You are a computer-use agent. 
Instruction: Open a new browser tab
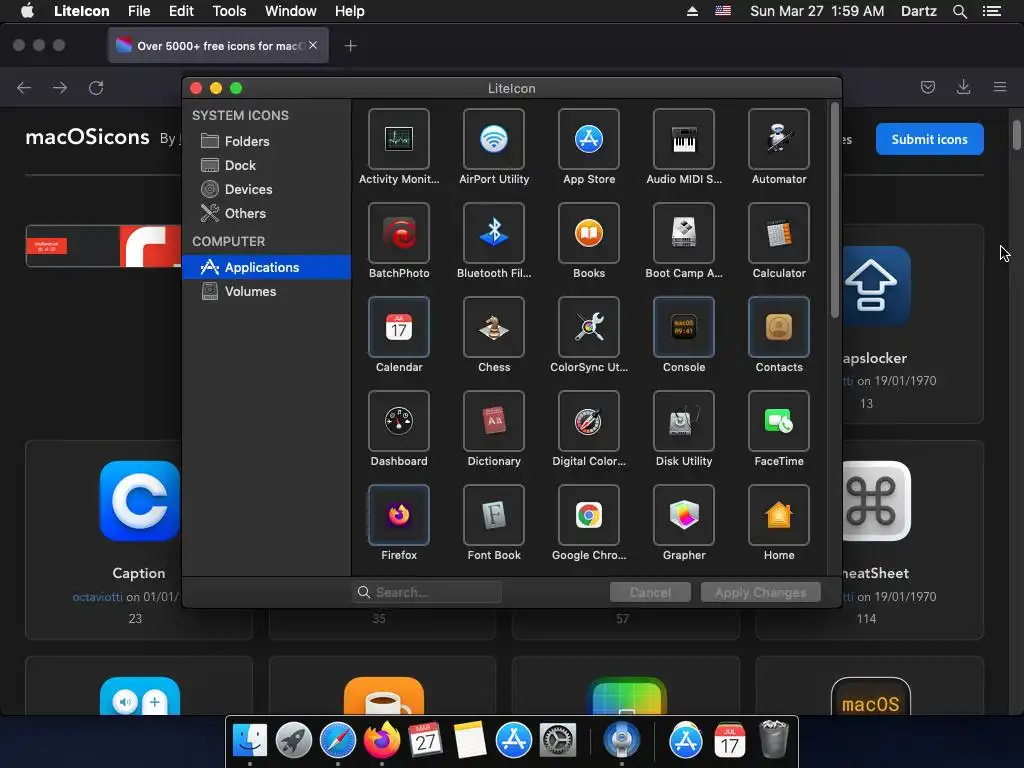coord(351,46)
